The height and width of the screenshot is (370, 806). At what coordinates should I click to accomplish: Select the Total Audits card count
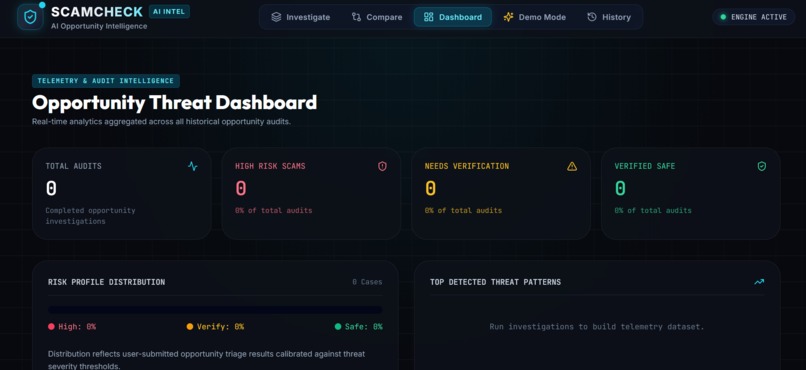51,189
